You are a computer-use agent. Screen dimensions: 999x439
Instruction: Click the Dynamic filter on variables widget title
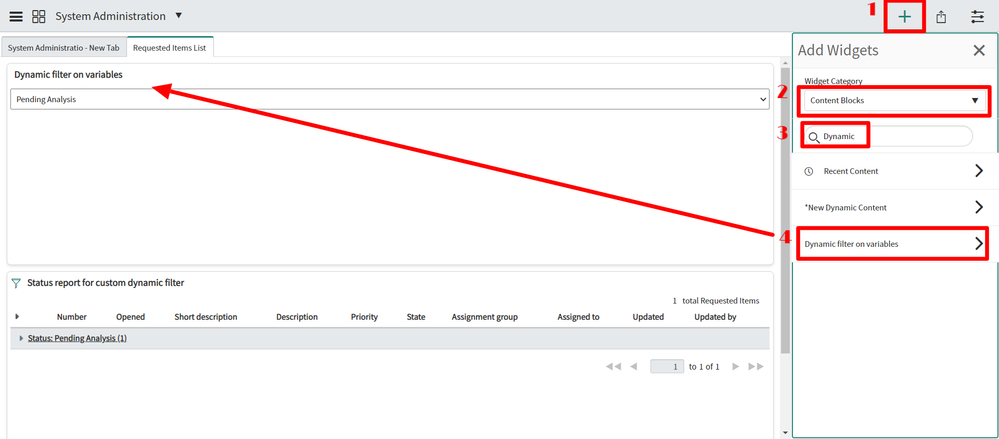[x=69, y=75]
